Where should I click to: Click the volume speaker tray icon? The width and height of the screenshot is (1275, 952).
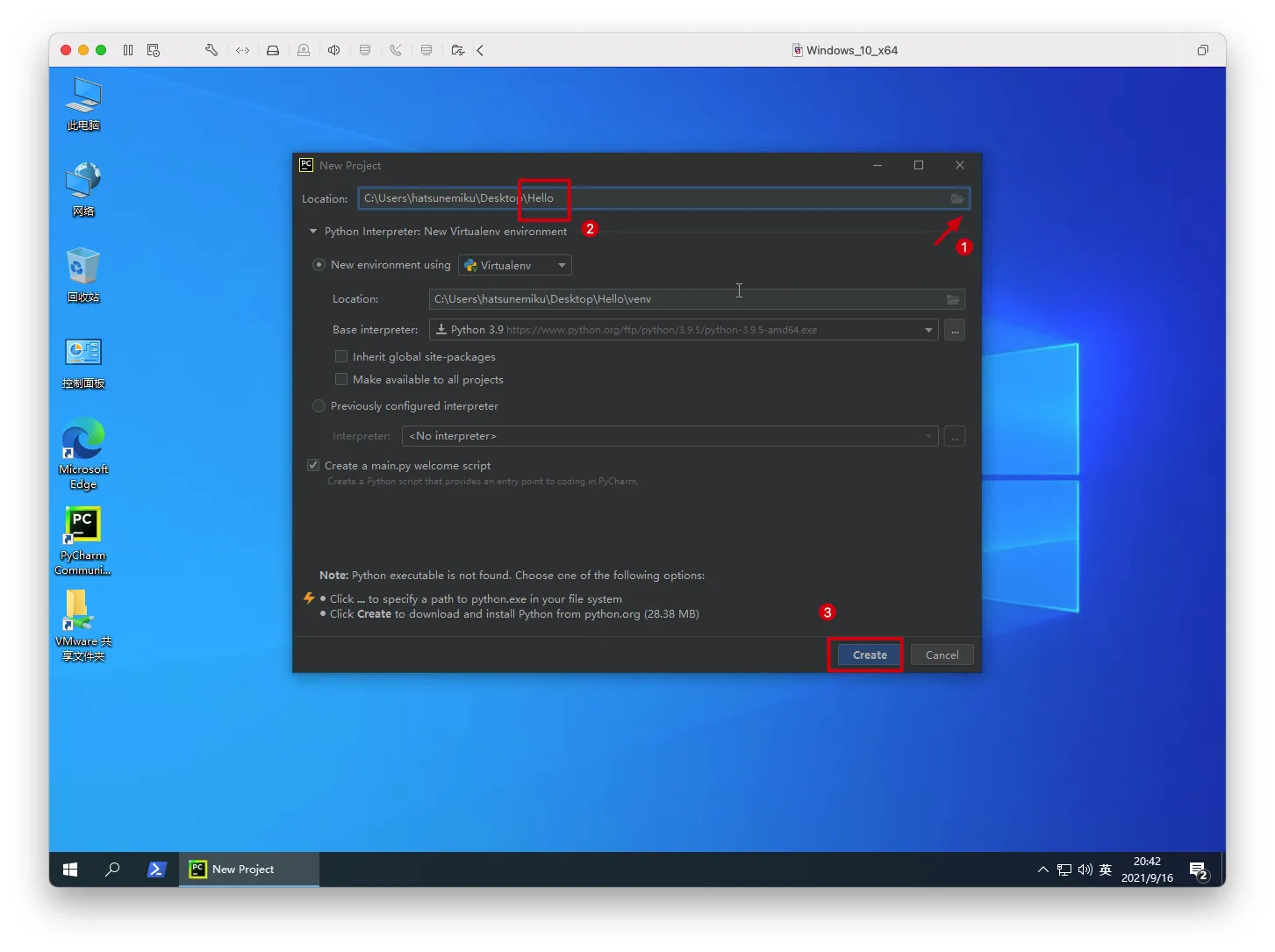(x=1085, y=870)
